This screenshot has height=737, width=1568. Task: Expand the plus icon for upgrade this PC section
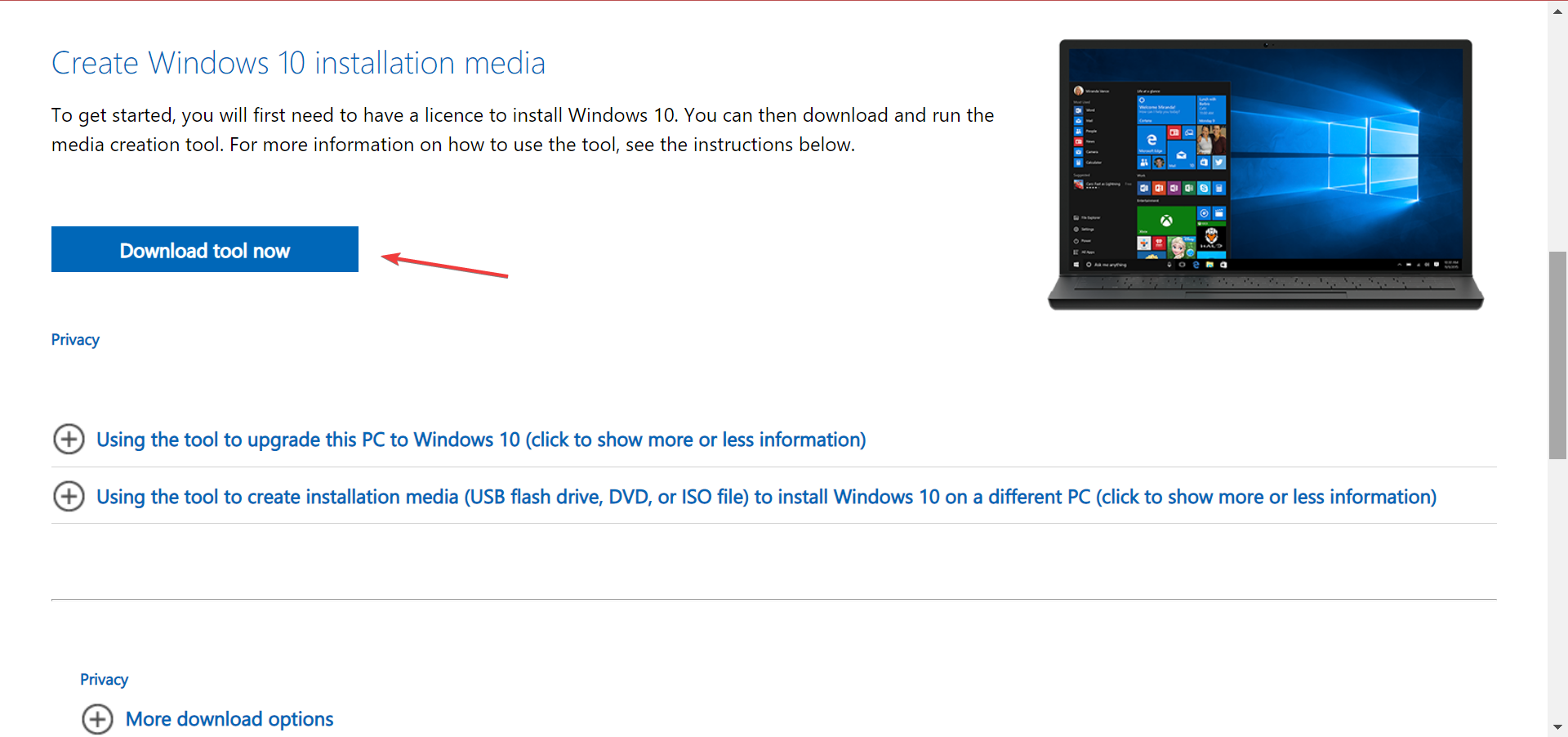pos(69,440)
